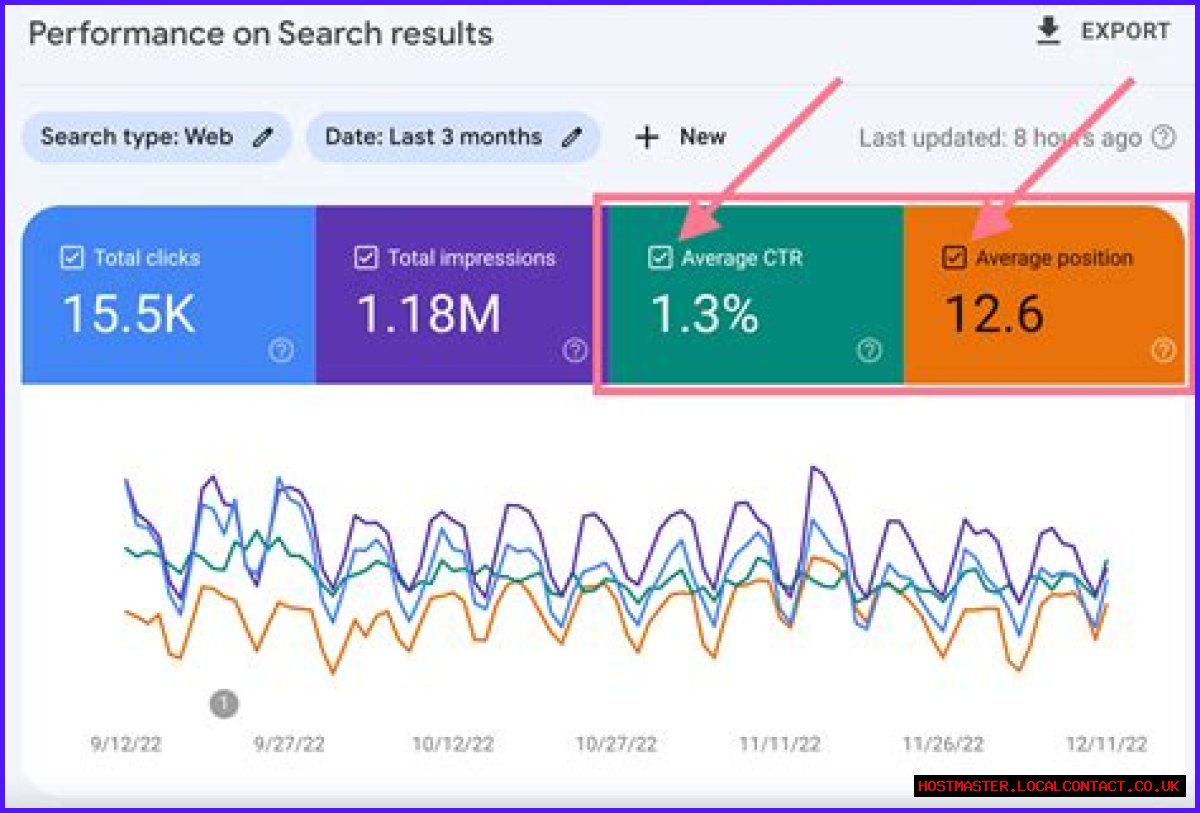Image resolution: width=1200 pixels, height=813 pixels.
Task: Click the 10/27/22 axis date label
Action: 616,745
